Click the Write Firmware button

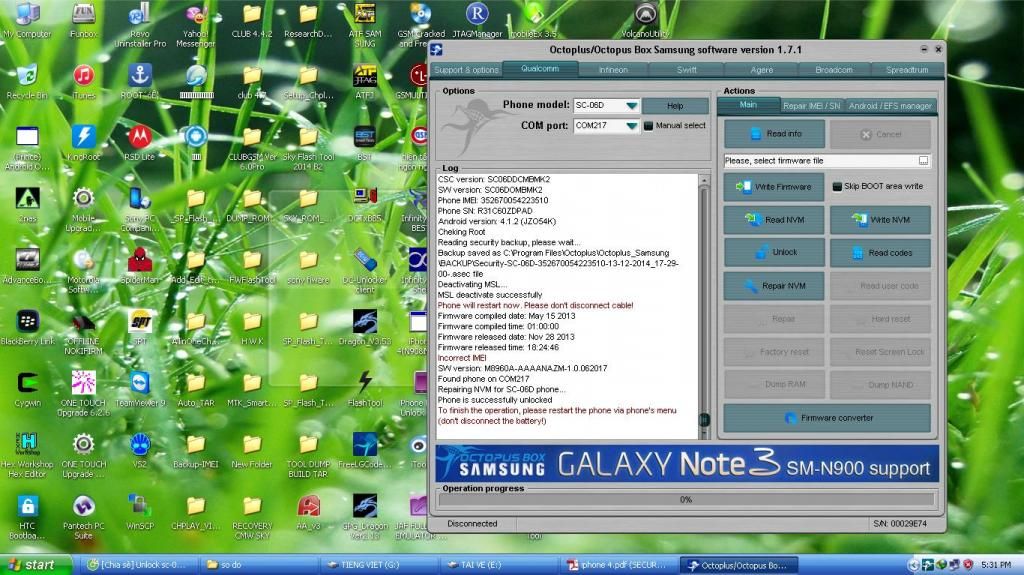(775, 187)
